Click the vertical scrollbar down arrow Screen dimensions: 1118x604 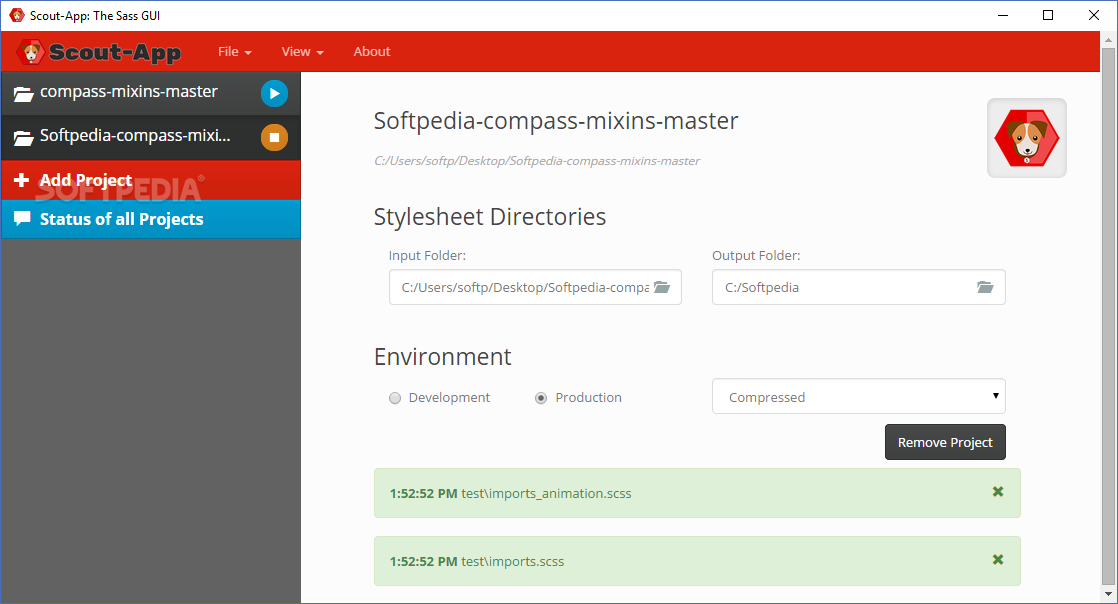[1108, 593]
